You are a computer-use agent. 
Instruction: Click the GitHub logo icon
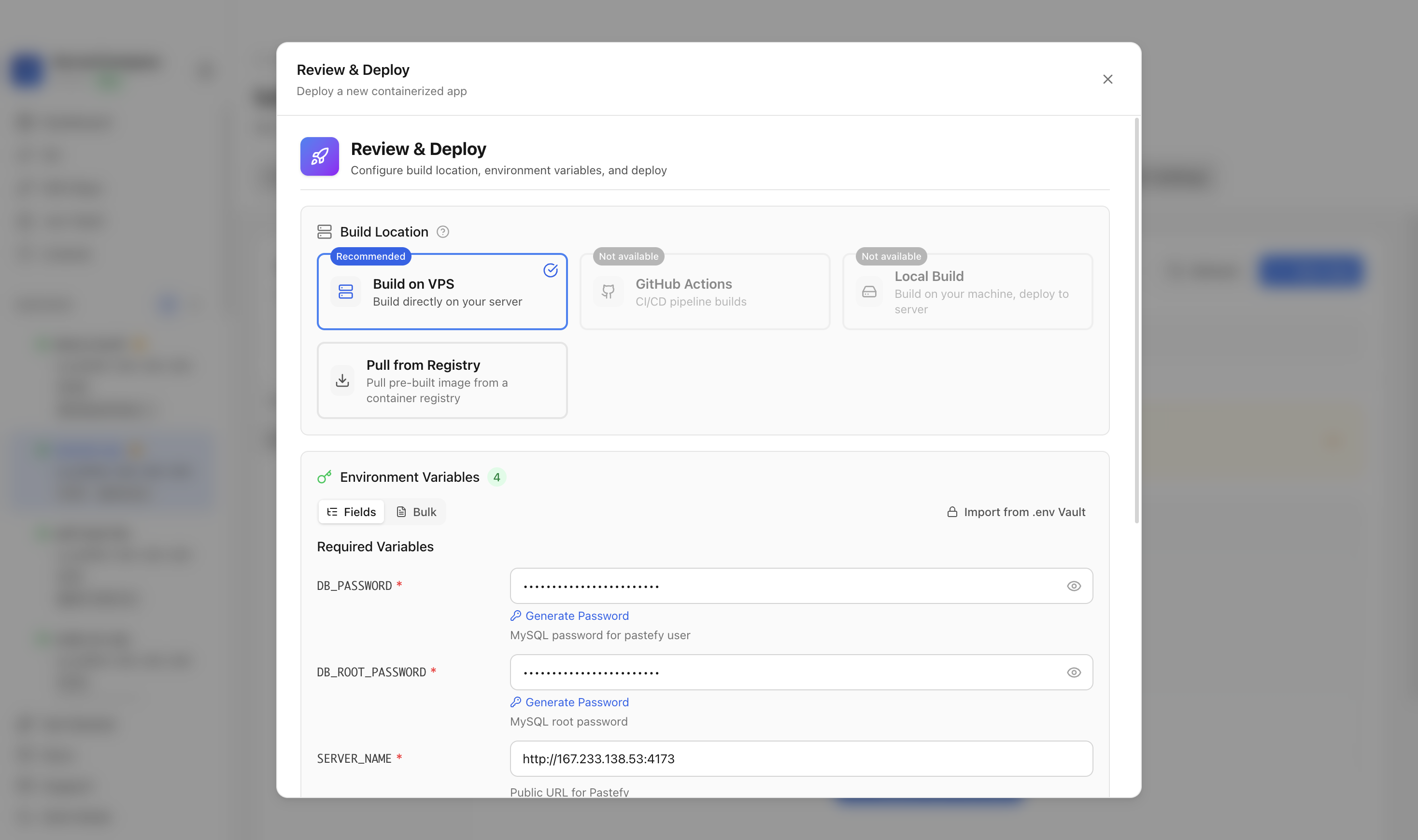[608, 292]
